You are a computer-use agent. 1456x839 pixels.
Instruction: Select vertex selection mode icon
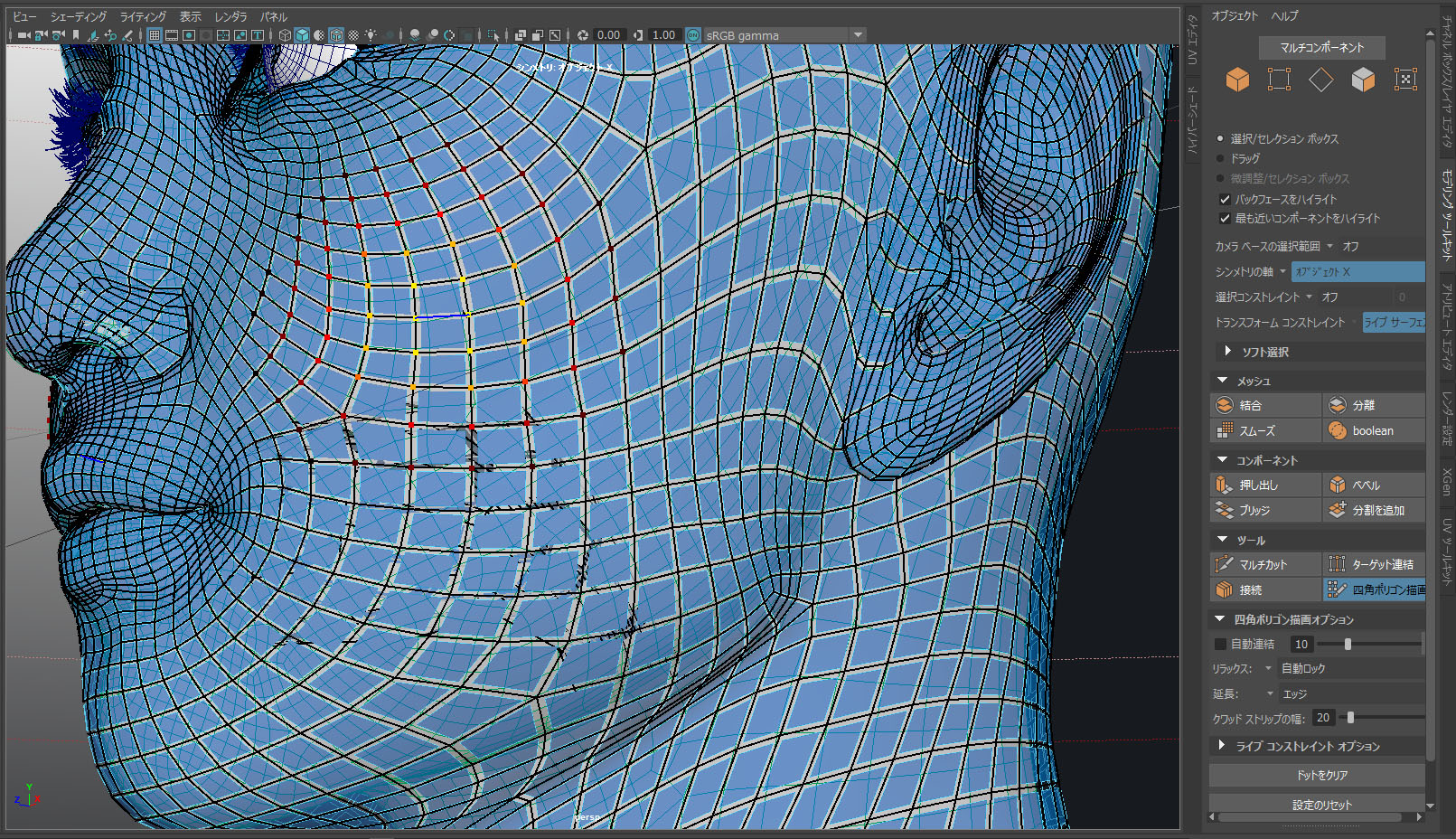point(1279,80)
